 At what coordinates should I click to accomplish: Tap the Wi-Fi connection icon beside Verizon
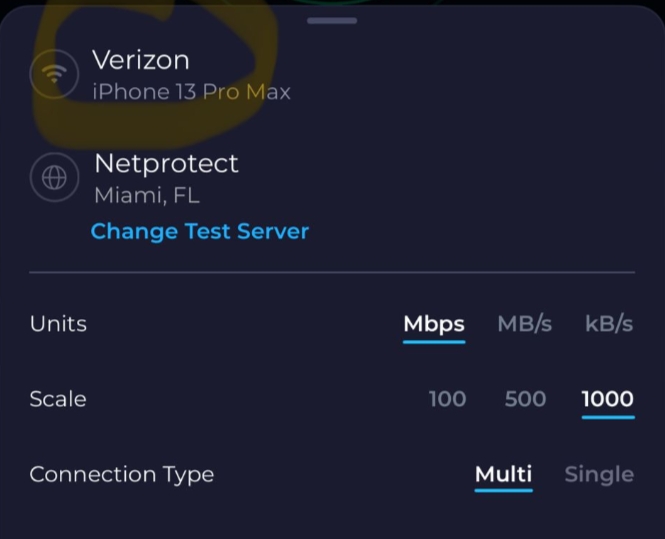point(55,75)
